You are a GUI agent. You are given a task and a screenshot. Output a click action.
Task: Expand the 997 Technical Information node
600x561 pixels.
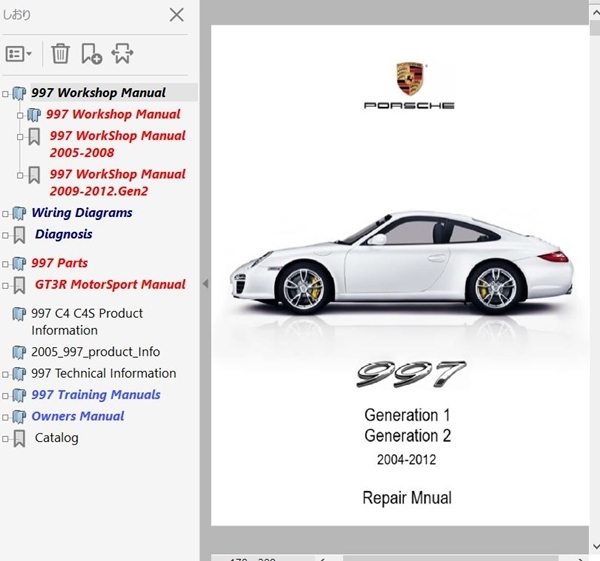[5, 374]
